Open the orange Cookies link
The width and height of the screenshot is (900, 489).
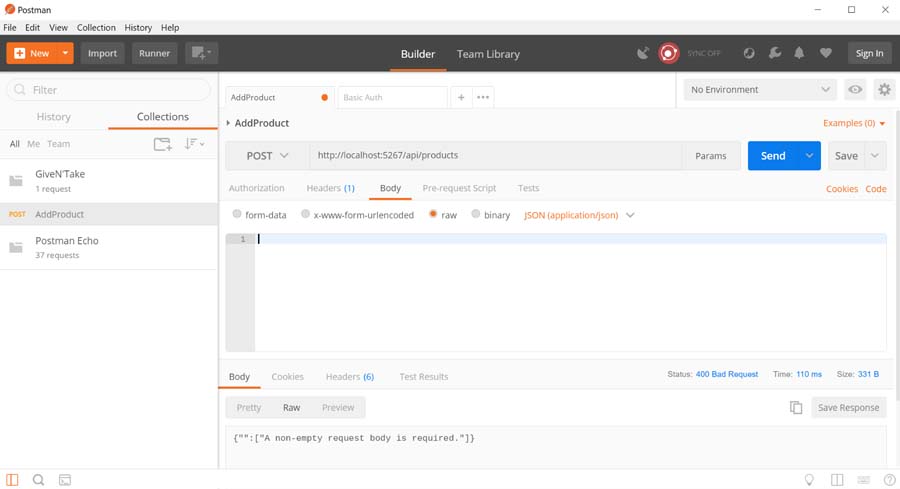click(841, 189)
